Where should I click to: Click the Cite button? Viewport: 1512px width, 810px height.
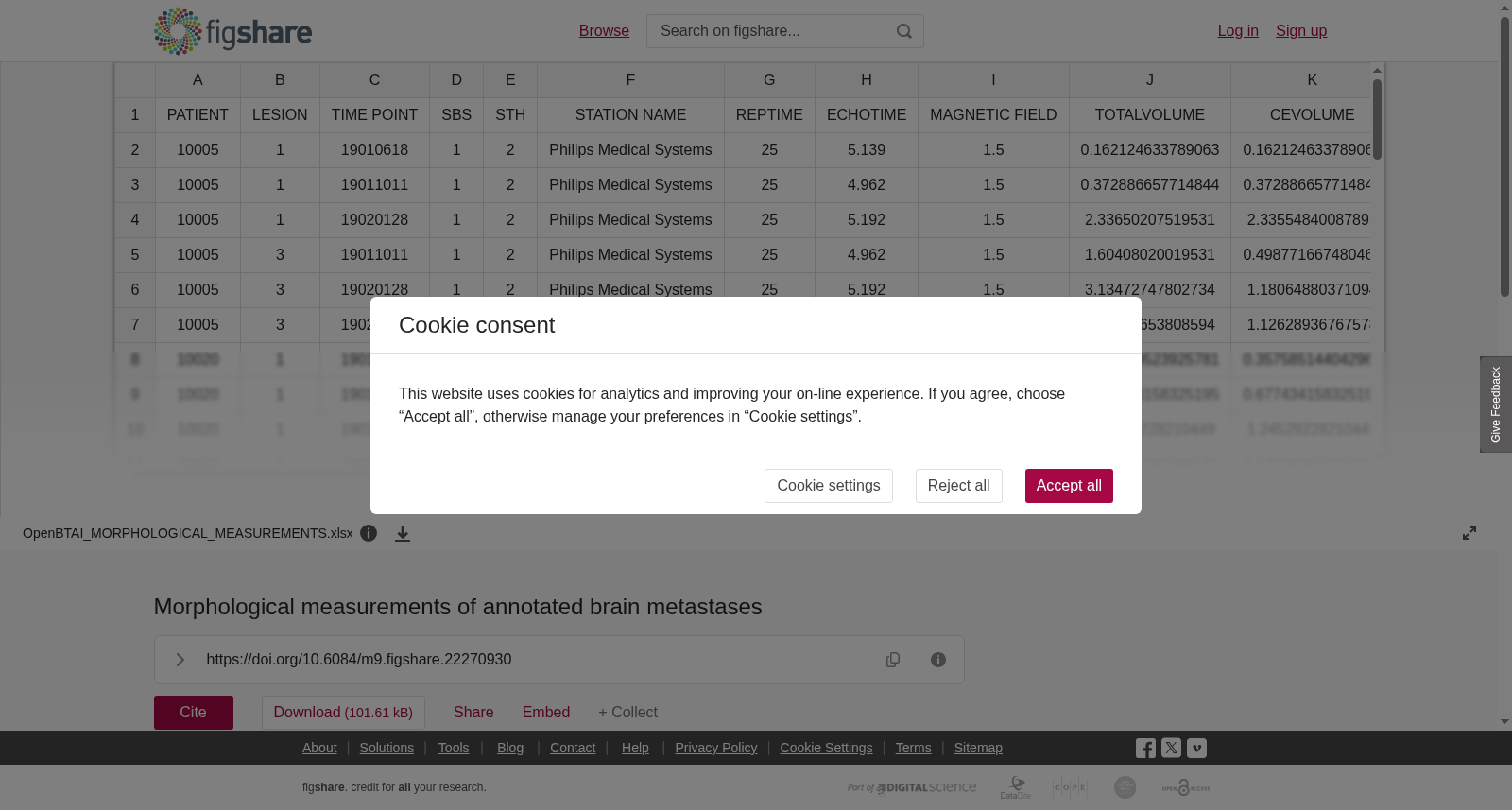(x=194, y=713)
